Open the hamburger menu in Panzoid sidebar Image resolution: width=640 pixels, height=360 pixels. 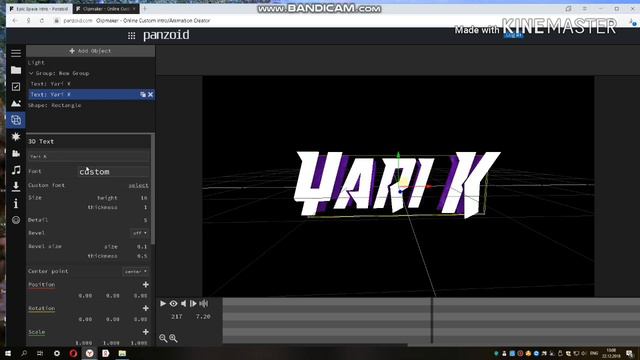coord(16,53)
